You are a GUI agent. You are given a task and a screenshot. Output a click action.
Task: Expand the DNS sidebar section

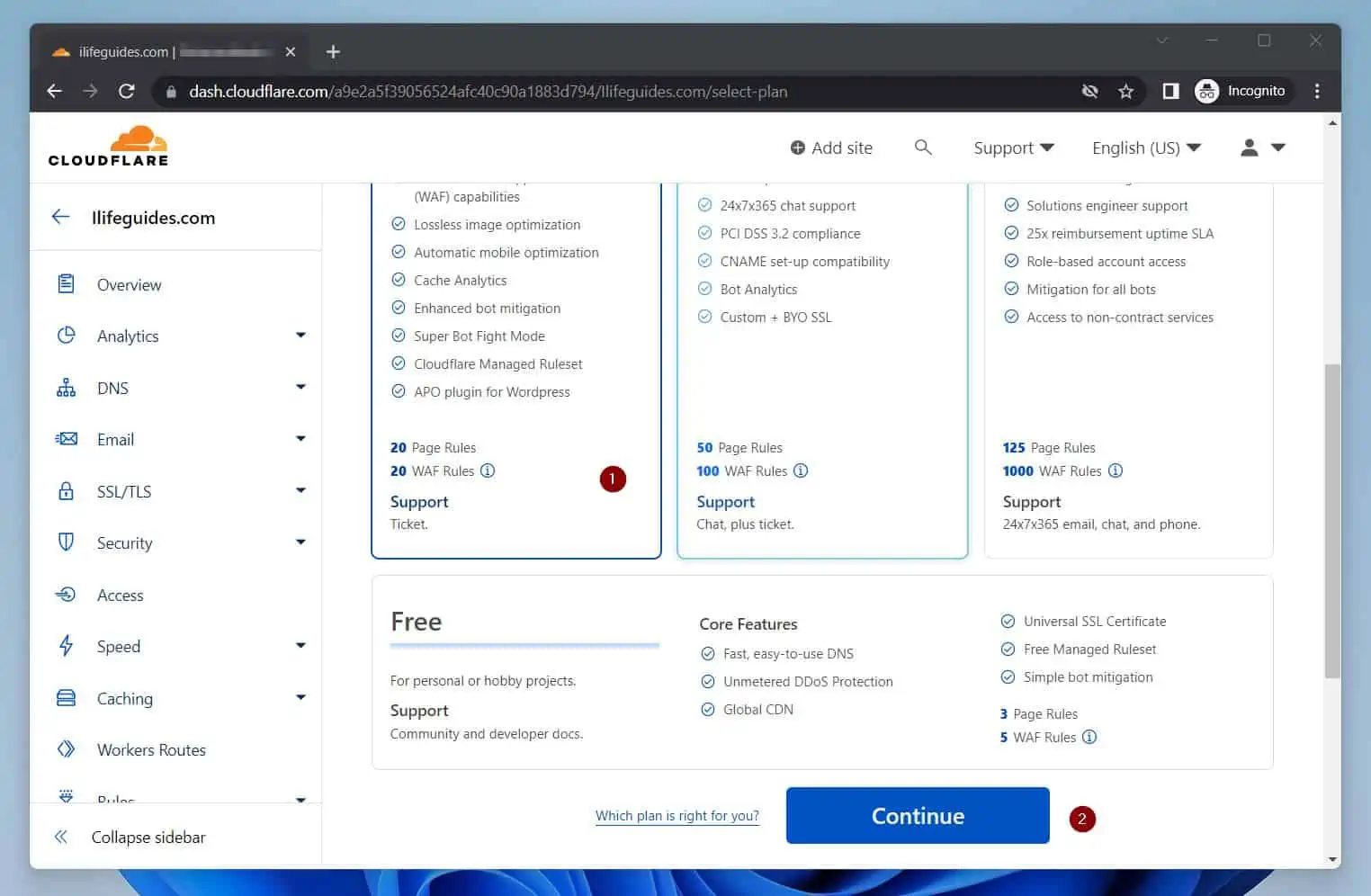tap(301, 388)
